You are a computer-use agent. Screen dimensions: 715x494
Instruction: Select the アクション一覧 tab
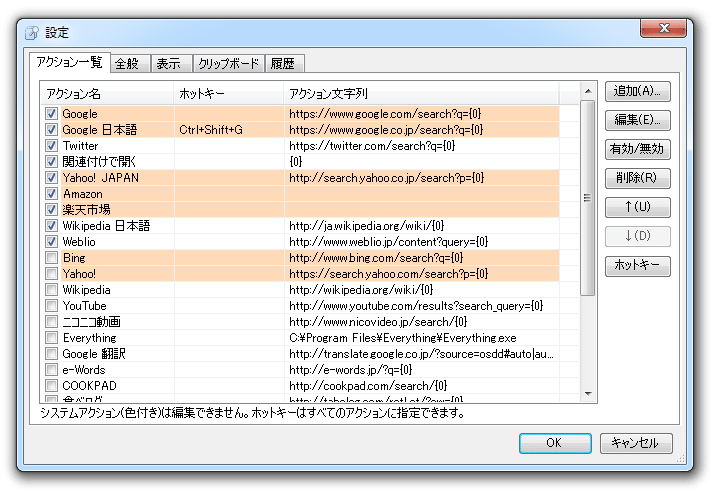point(69,62)
